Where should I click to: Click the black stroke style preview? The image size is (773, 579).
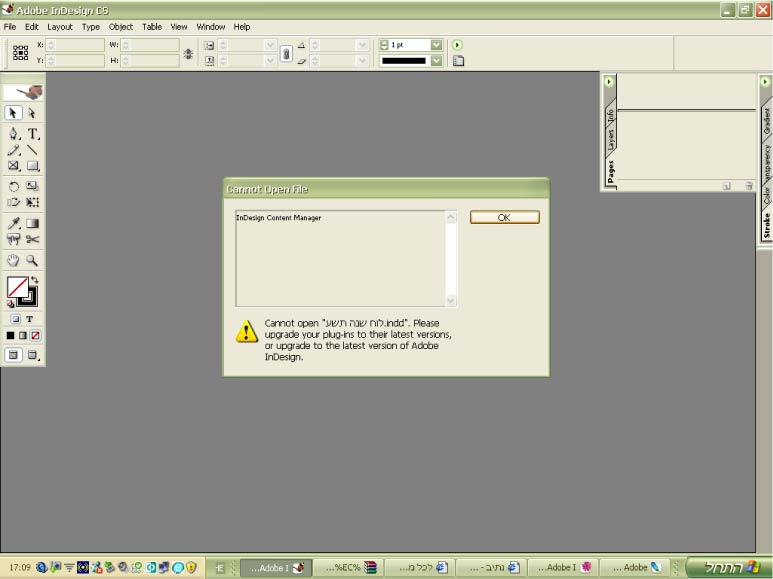pos(404,61)
